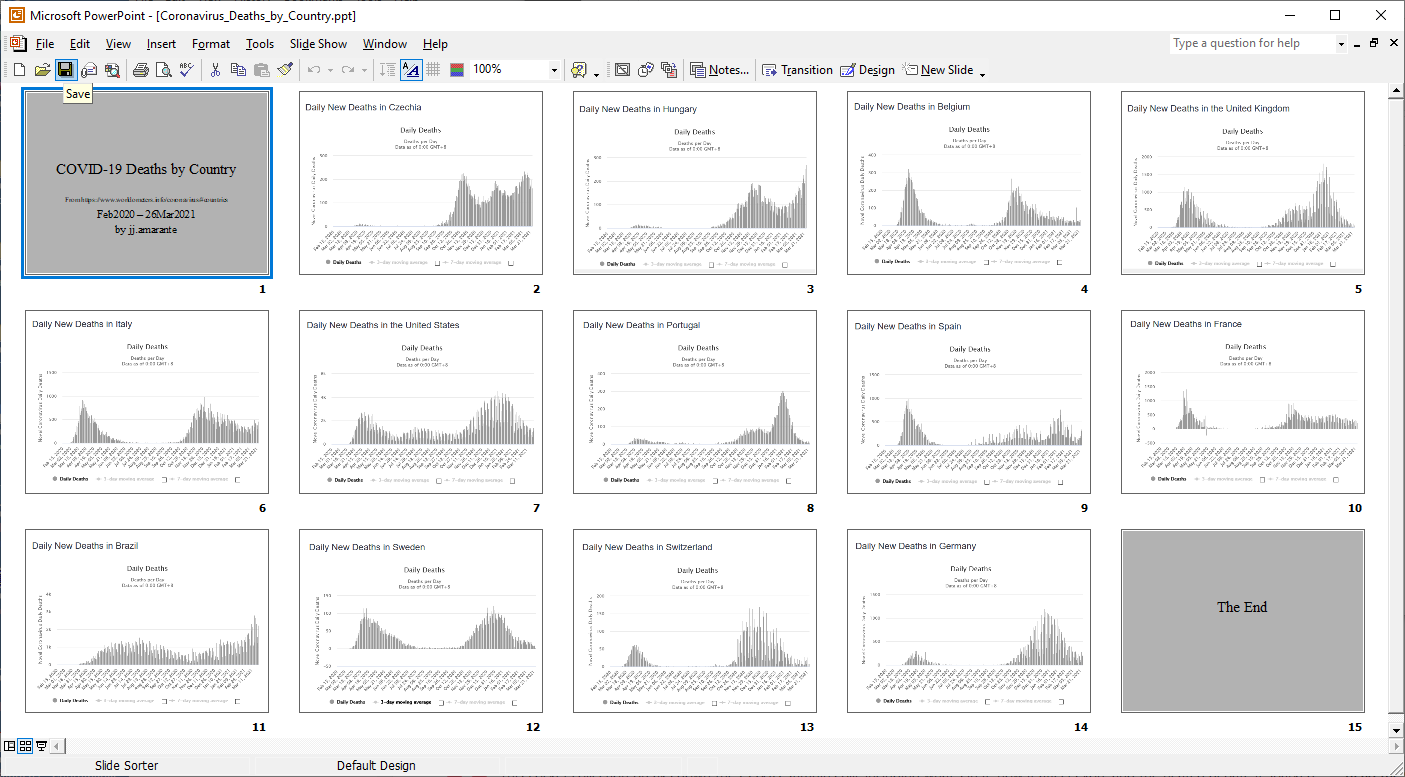This screenshot has width=1405, height=777.
Task: Click the Print icon
Action: (x=141, y=70)
